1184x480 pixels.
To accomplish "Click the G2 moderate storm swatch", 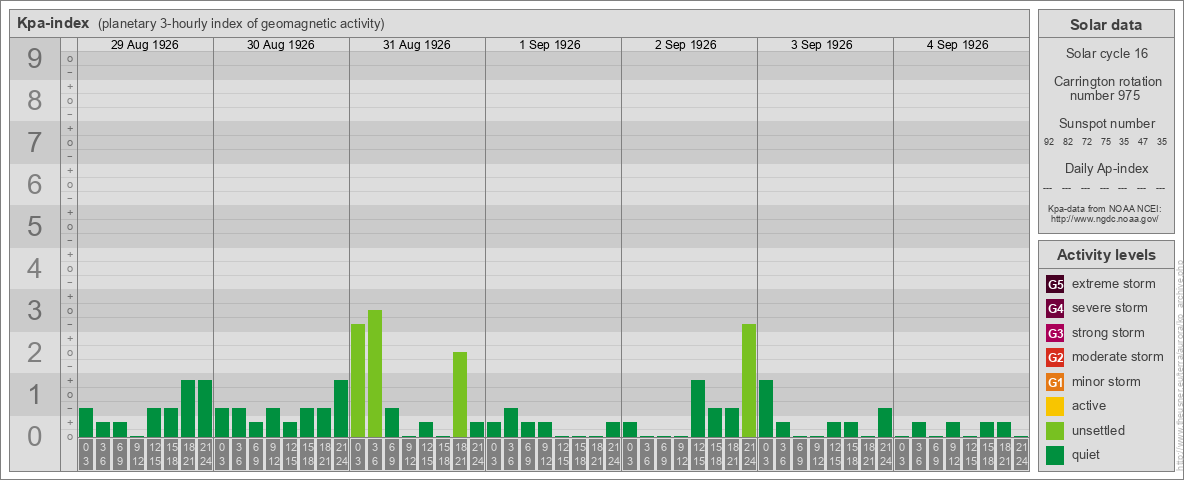I will tap(1055, 357).
